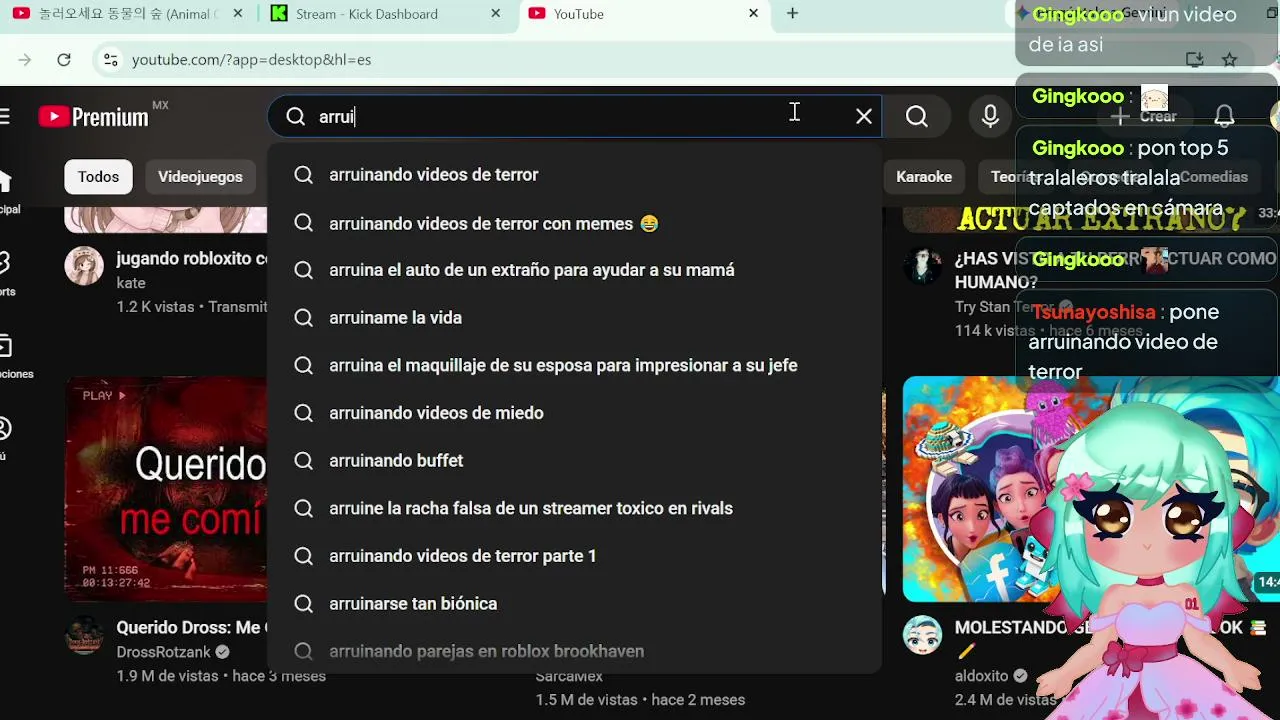Select the 'Todos' filter chip
This screenshot has height=720, width=1280.
tap(98, 177)
